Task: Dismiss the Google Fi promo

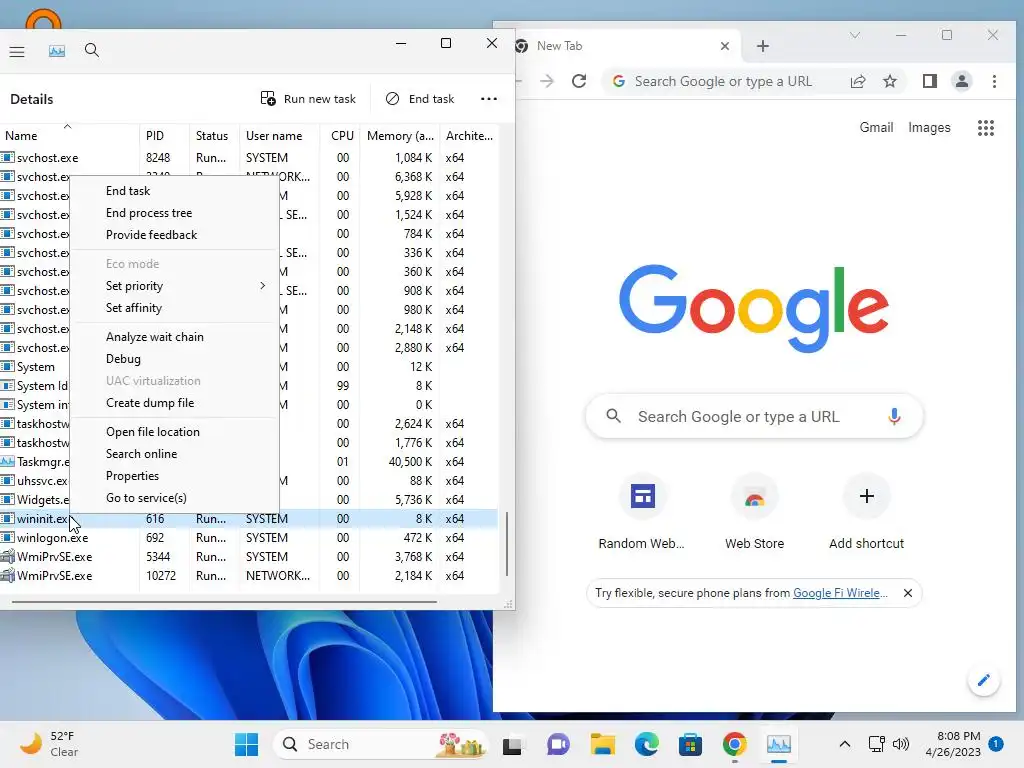Action: click(x=908, y=593)
